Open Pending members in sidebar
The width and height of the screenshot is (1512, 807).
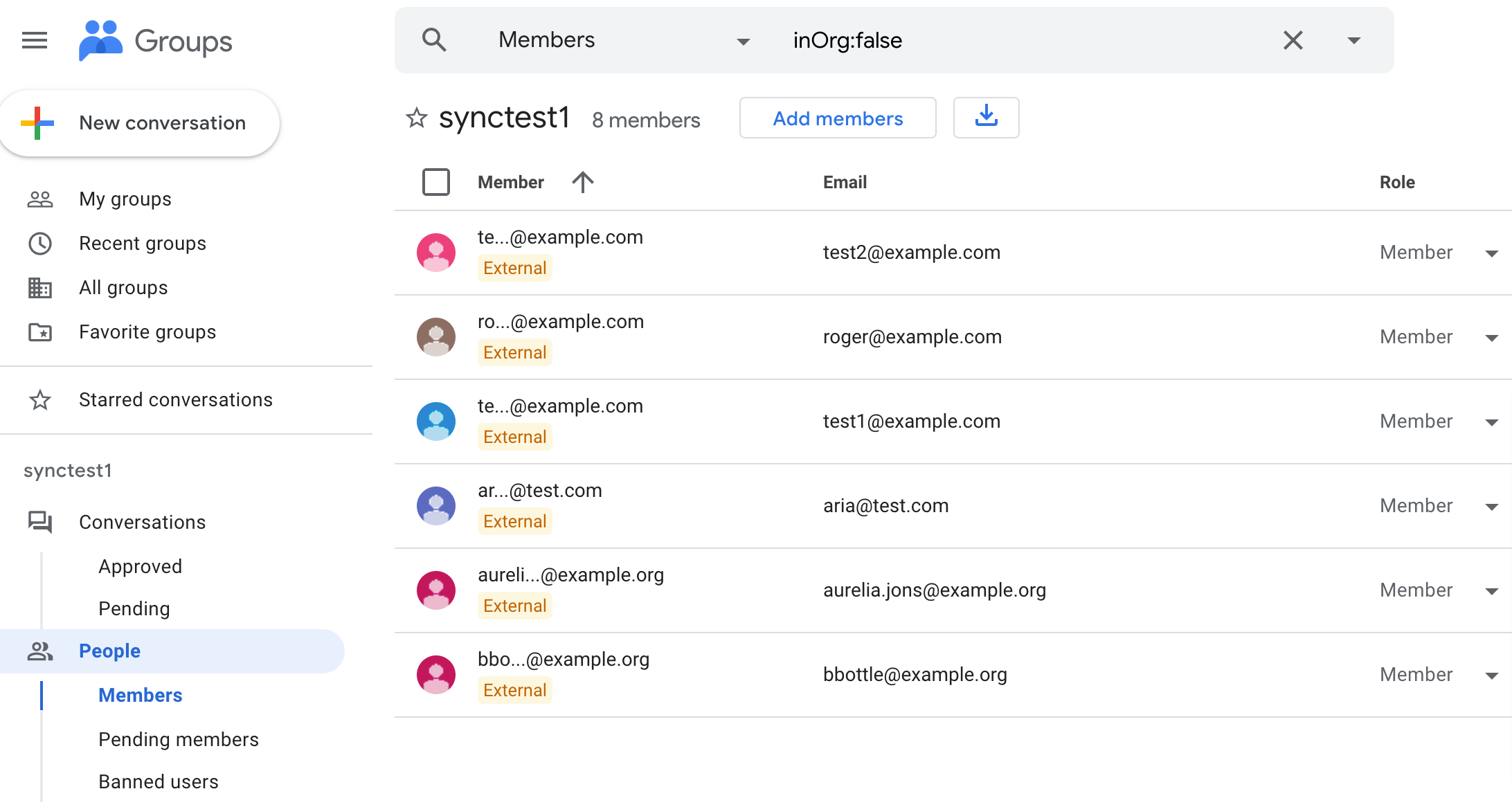tap(179, 739)
